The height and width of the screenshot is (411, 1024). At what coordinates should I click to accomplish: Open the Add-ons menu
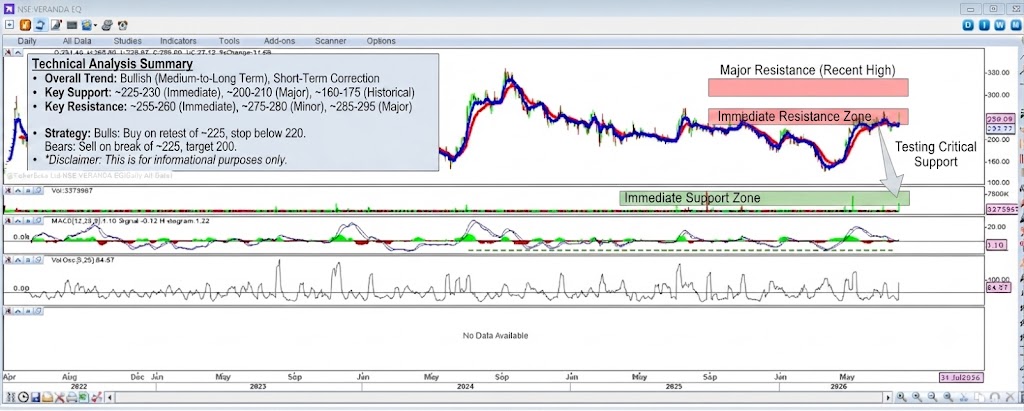[280, 41]
